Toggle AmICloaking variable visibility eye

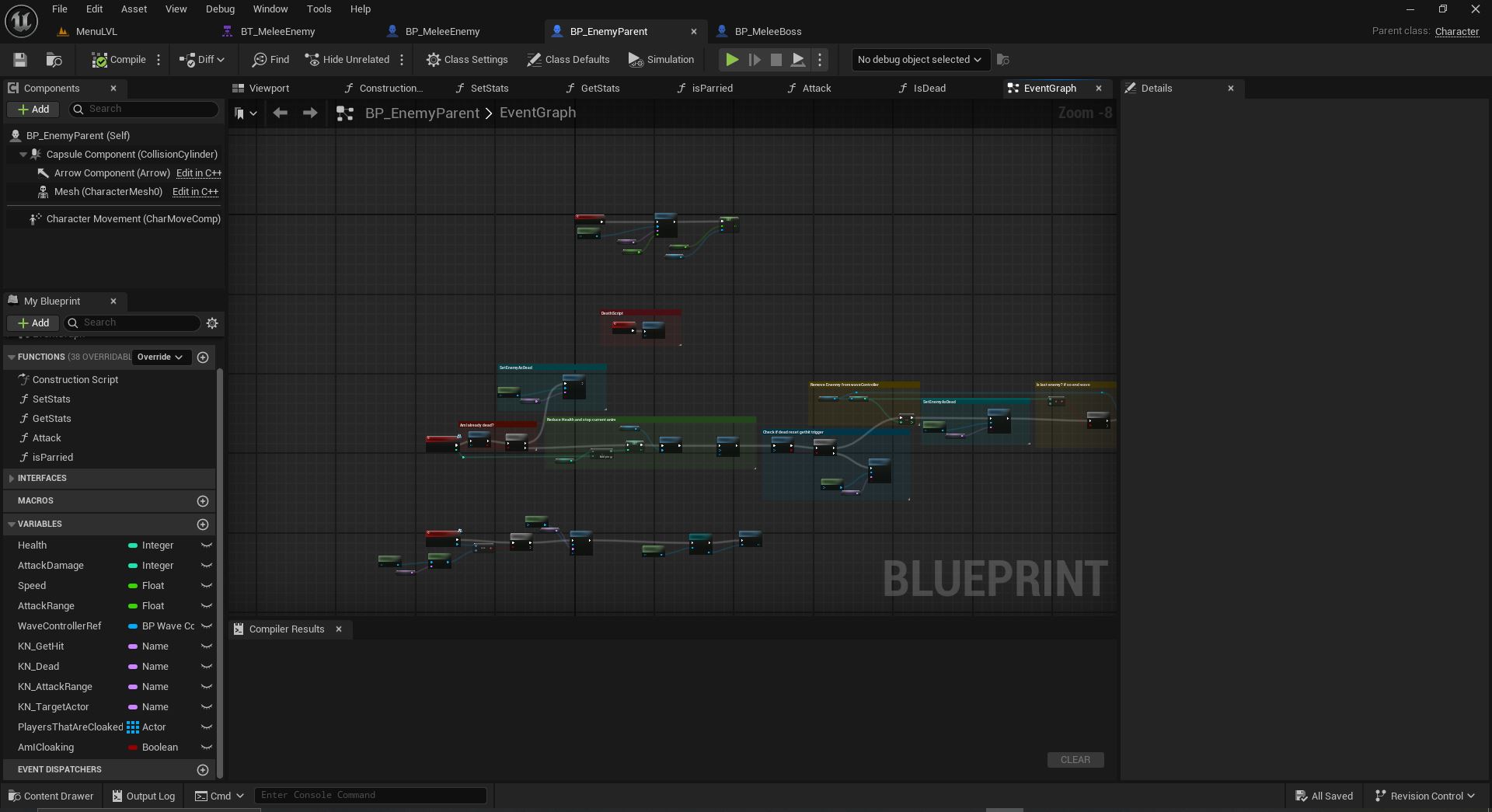pos(207,748)
